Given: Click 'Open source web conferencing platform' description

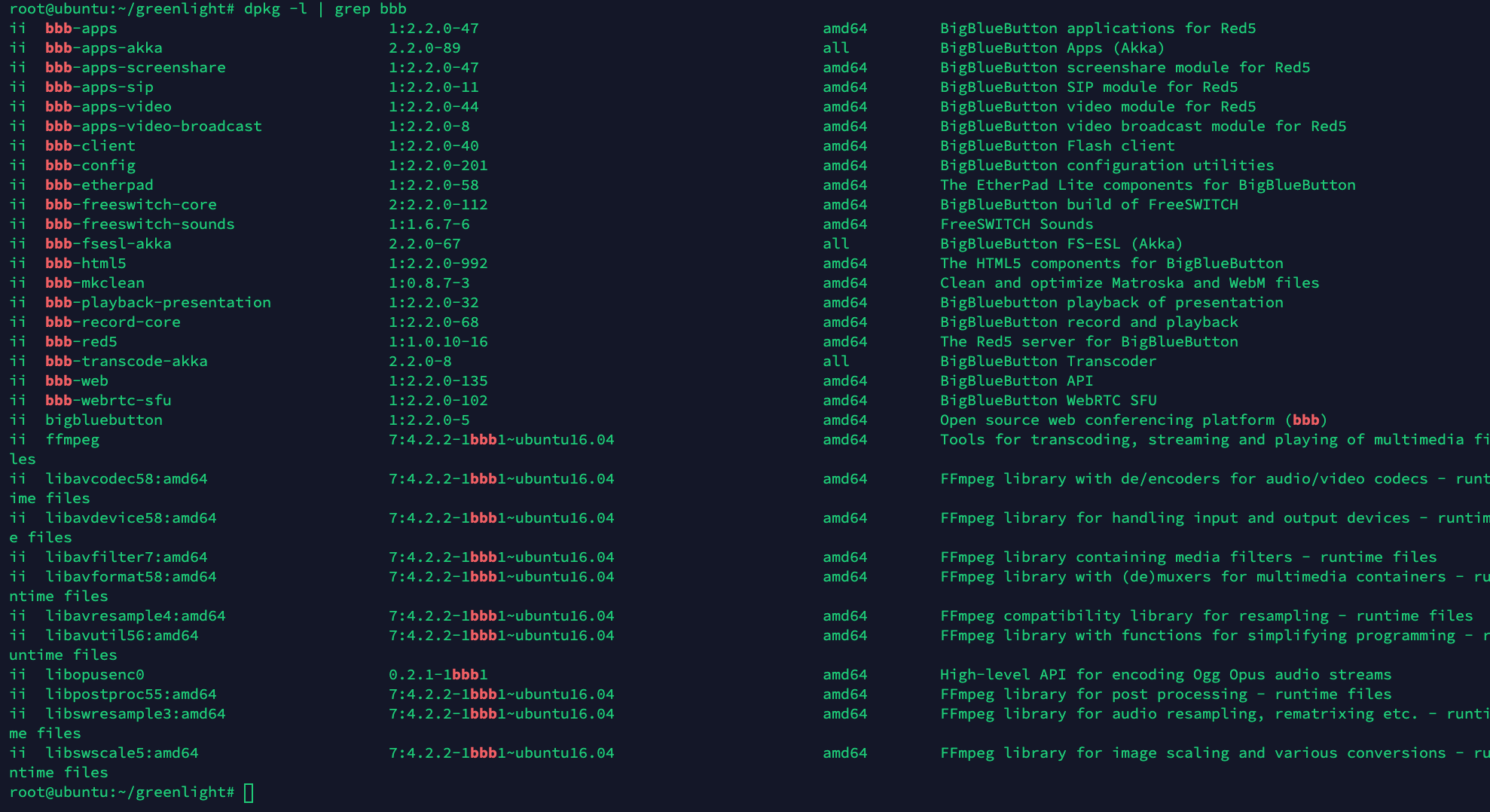Looking at the screenshot, I should click(1107, 420).
